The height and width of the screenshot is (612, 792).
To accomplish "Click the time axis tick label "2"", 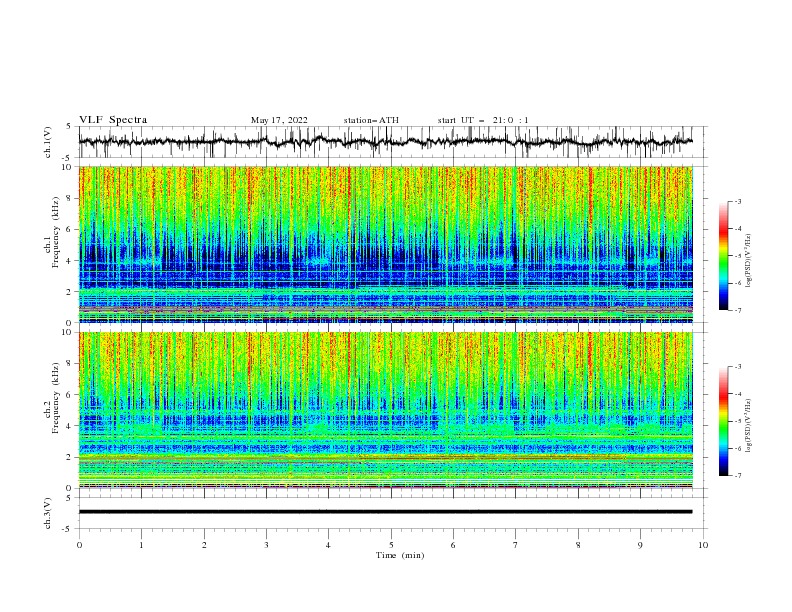I will (x=204, y=545).
